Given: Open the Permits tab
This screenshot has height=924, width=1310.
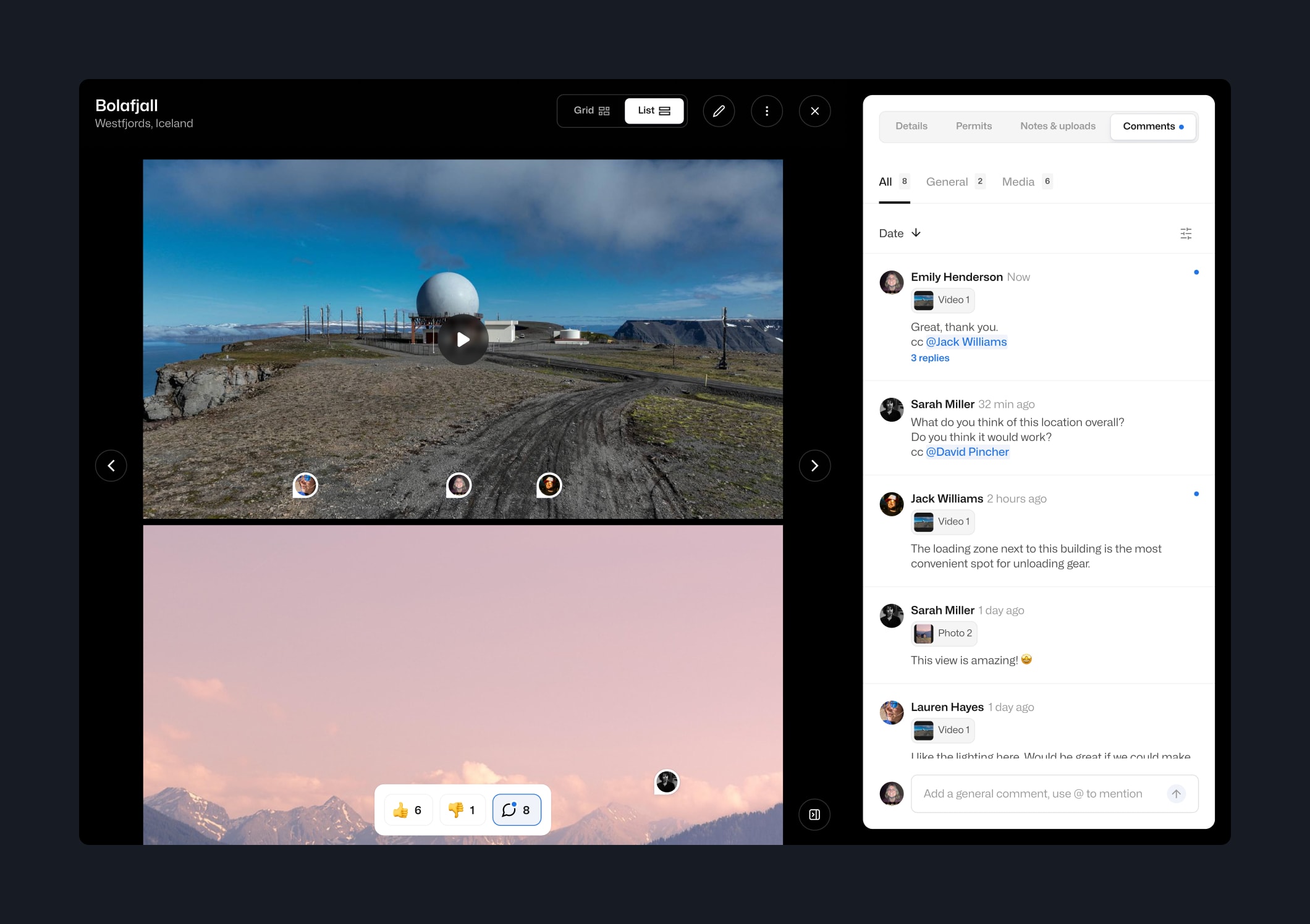Looking at the screenshot, I should (973, 127).
